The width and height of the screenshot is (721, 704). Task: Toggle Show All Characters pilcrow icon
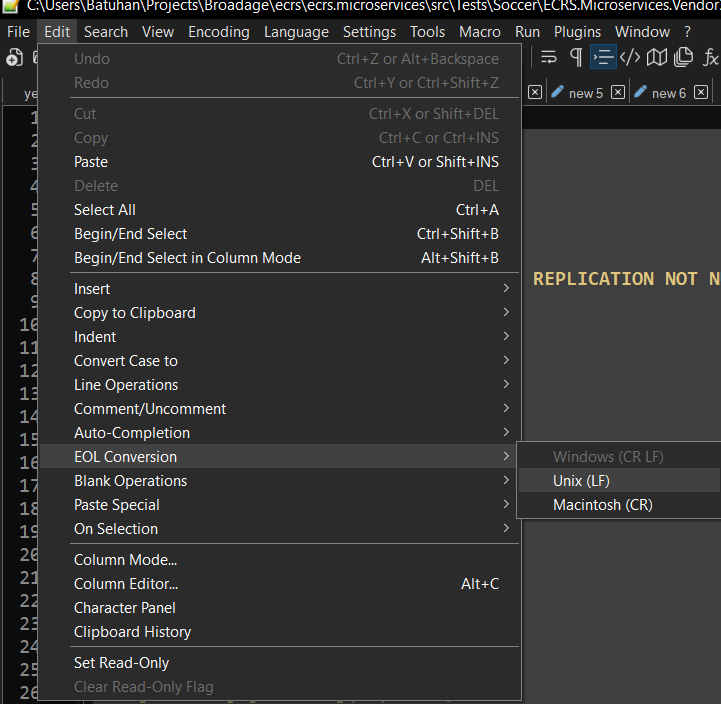pyautogui.click(x=576, y=58)
